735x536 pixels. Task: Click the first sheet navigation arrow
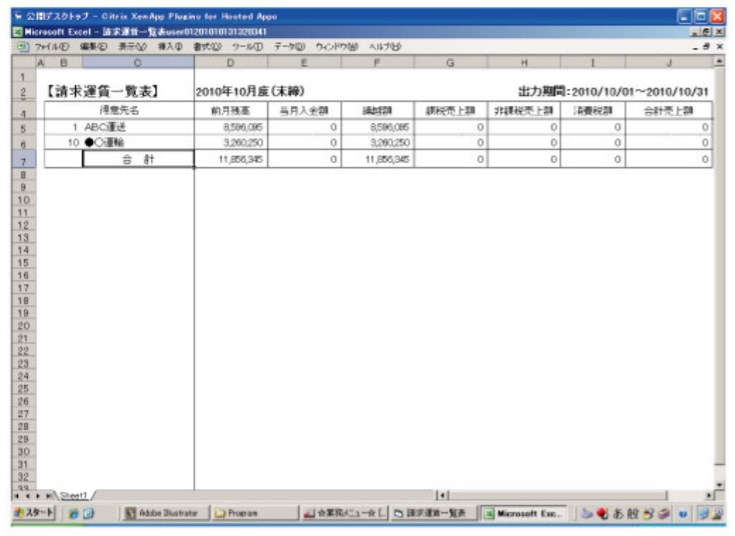(x=16, y=495)
